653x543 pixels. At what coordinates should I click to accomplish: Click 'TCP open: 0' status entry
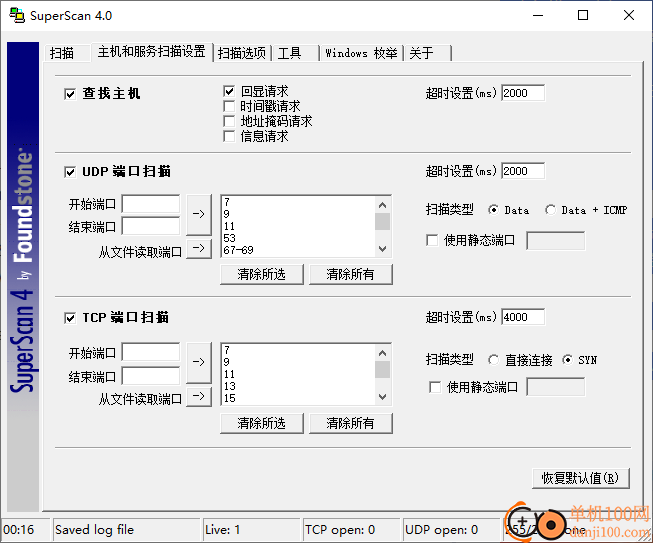pos(340,530)
